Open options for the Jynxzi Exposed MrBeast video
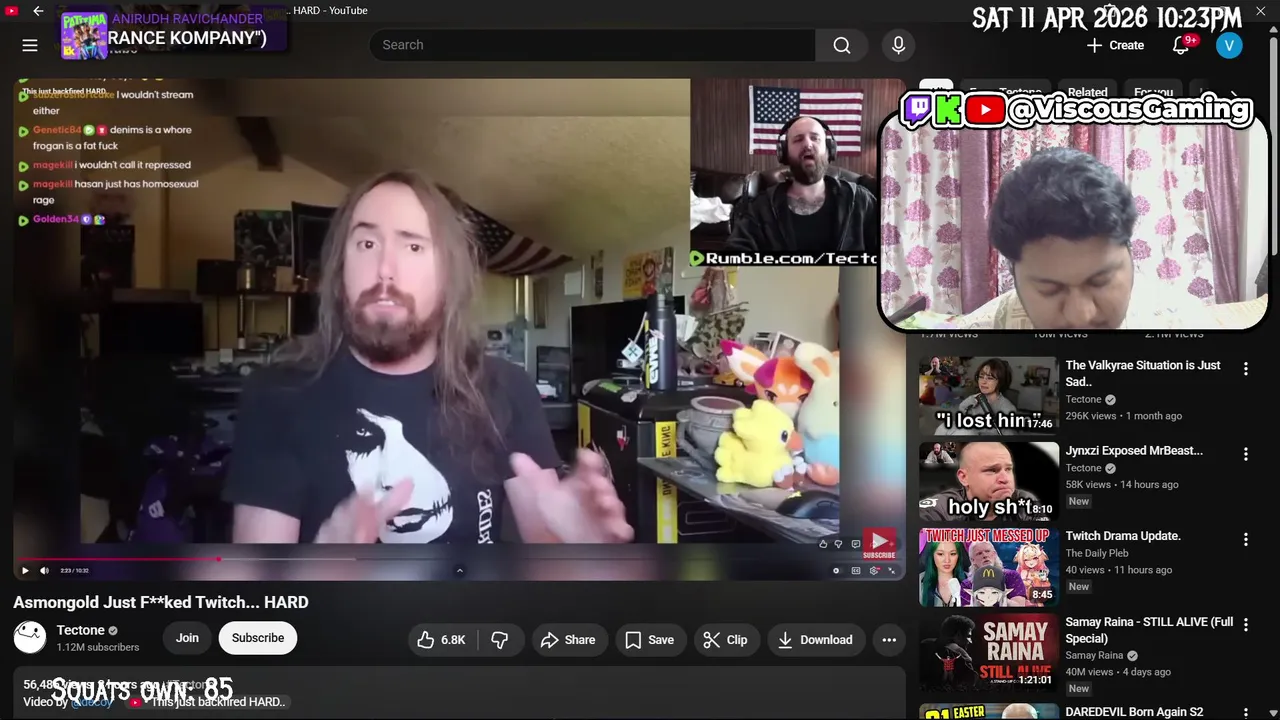 [x=1246, y=454]
